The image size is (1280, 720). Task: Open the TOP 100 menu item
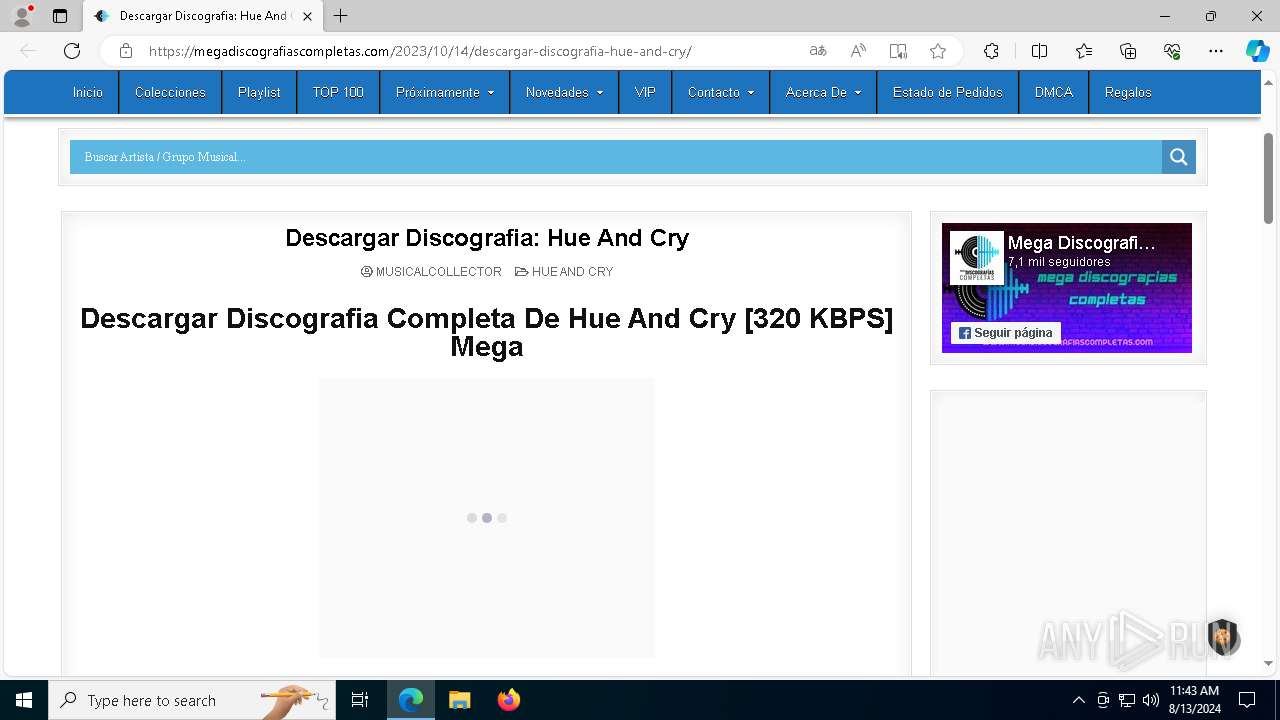(338, 92)
